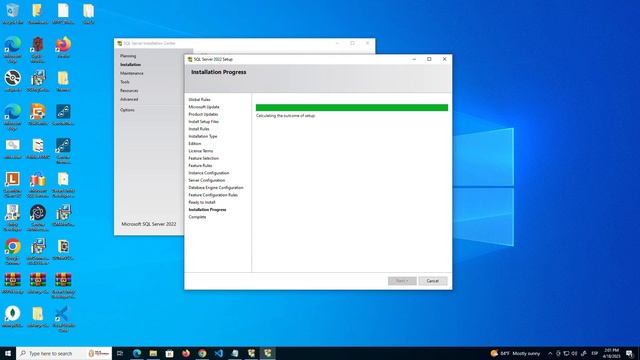Open Visual Studio Code from the taskbar
This screenshot has width=640, height=360.
(x=218, y=353)
